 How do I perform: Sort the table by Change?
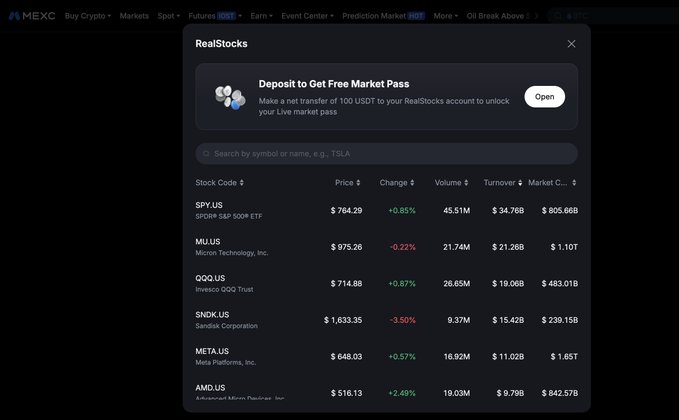(397, 183)
